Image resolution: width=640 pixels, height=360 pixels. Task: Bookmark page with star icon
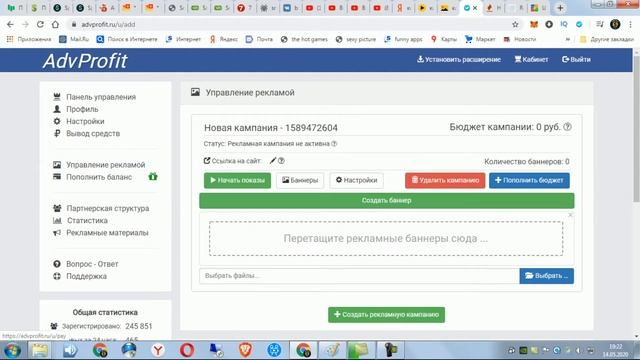pyautogui.click(x=516, y=24)
